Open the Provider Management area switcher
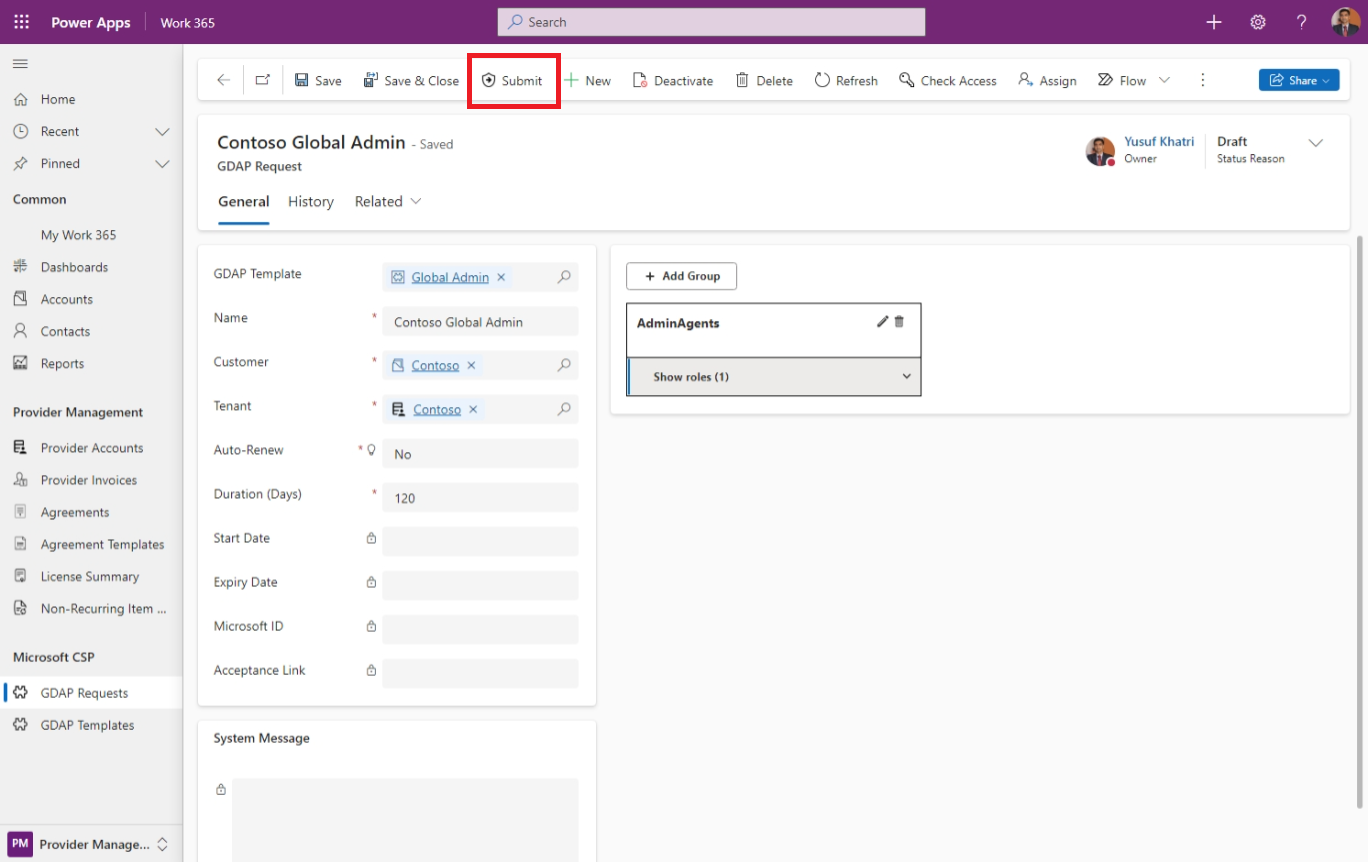Screen dimensions: 1368x862 91,844
